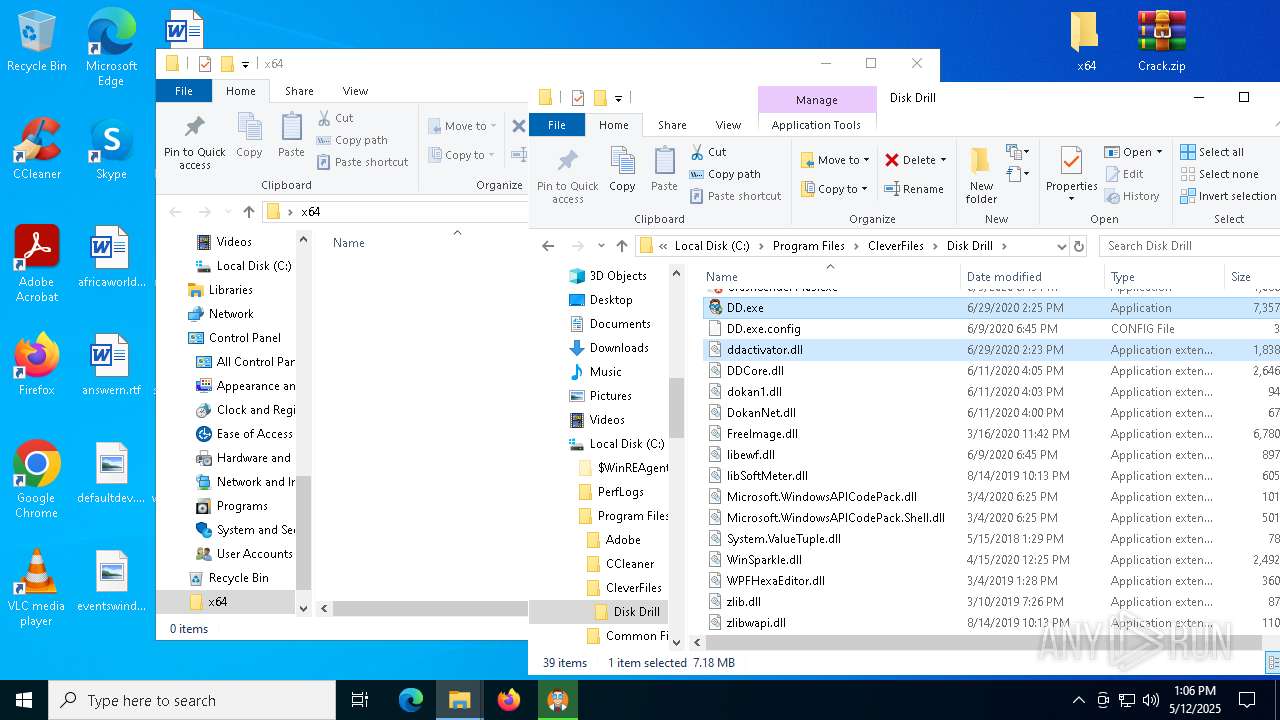
Task: Select the VLC media player desktop icon
Action: click(37, 588)
